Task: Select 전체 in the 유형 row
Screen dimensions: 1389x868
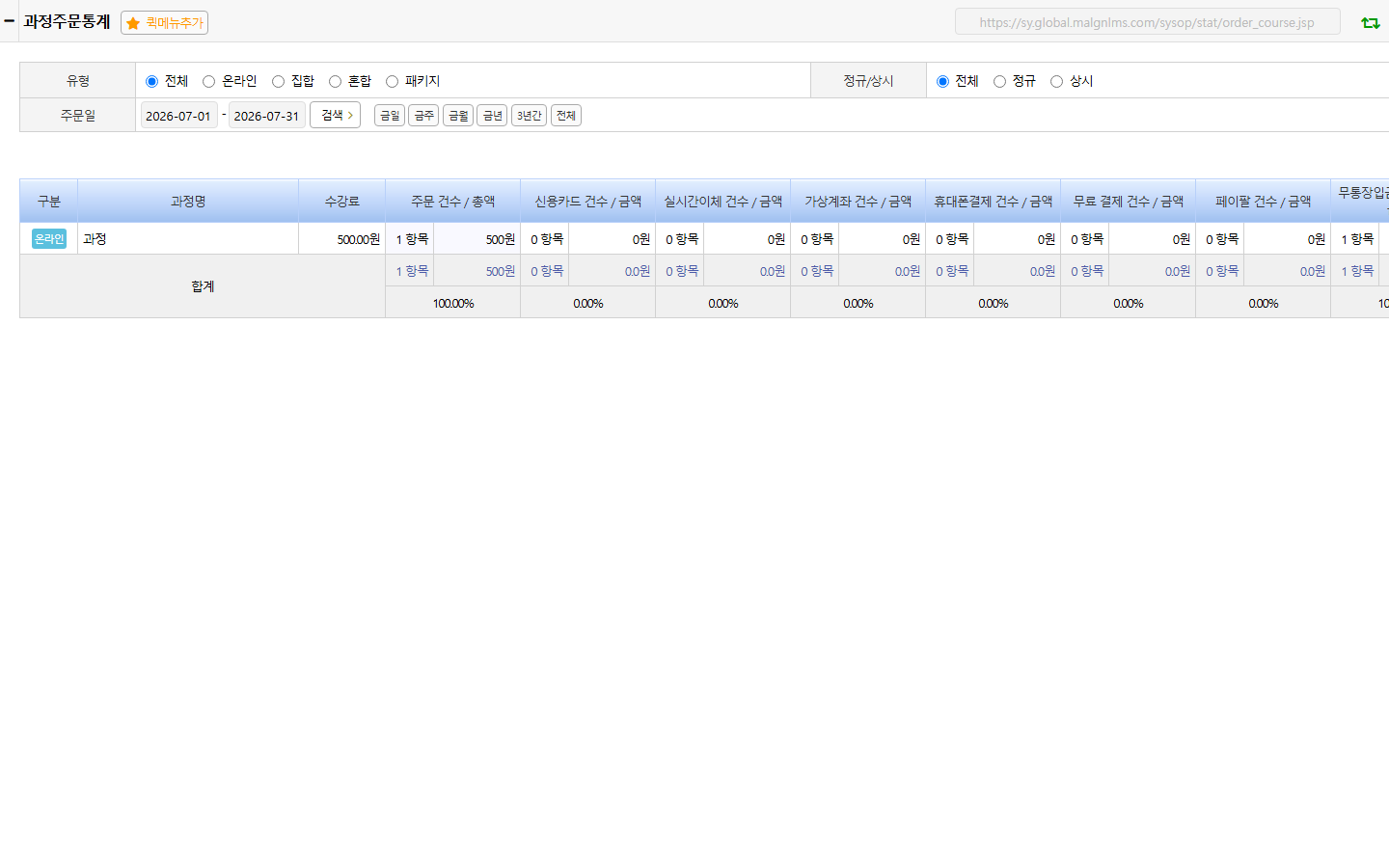Action: coord(151,81)
